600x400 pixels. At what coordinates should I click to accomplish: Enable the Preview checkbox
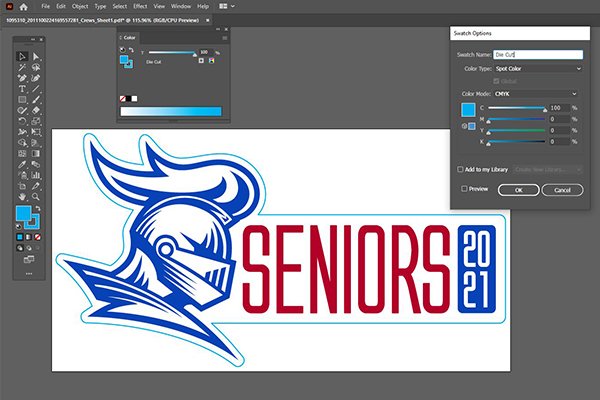(464, 188)
